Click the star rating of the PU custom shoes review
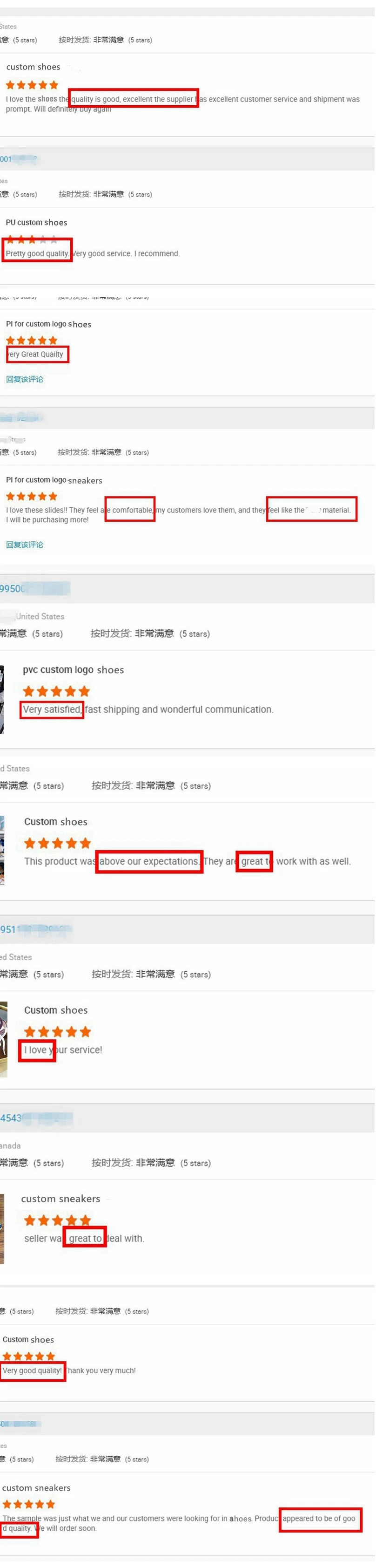The image size is (383, 1568). [32, 239]
